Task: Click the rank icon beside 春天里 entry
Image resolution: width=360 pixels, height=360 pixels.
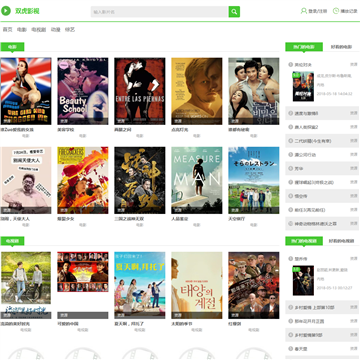Action: coord(291,349)
